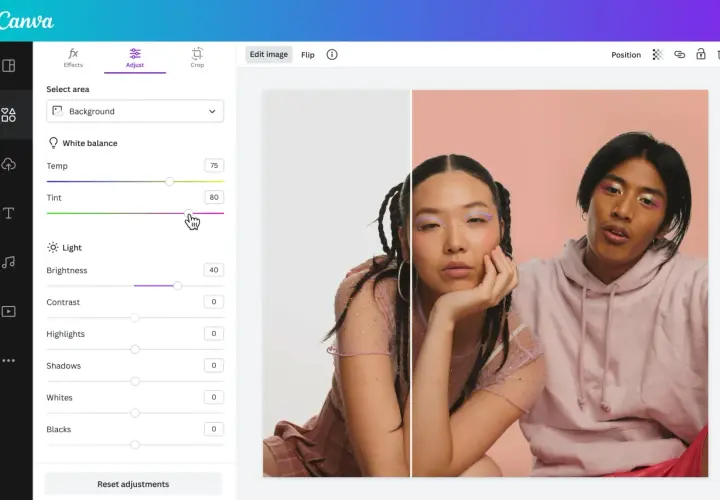
Task: Click the Brightness value field showing 40
Action: [x=214, y=270]
